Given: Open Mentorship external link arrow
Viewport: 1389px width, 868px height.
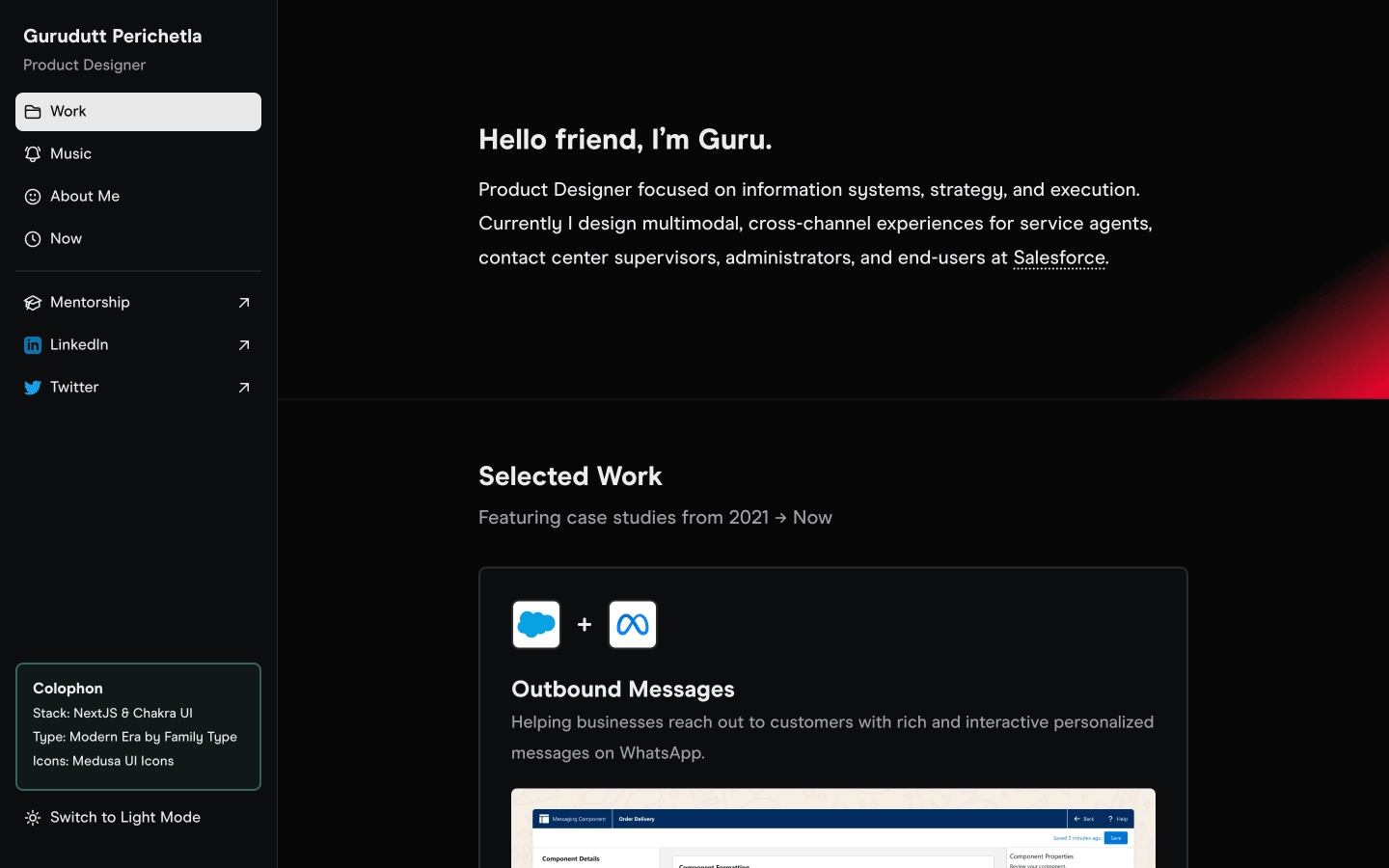Looking at the screenshot, I should [x=244, y=303].
